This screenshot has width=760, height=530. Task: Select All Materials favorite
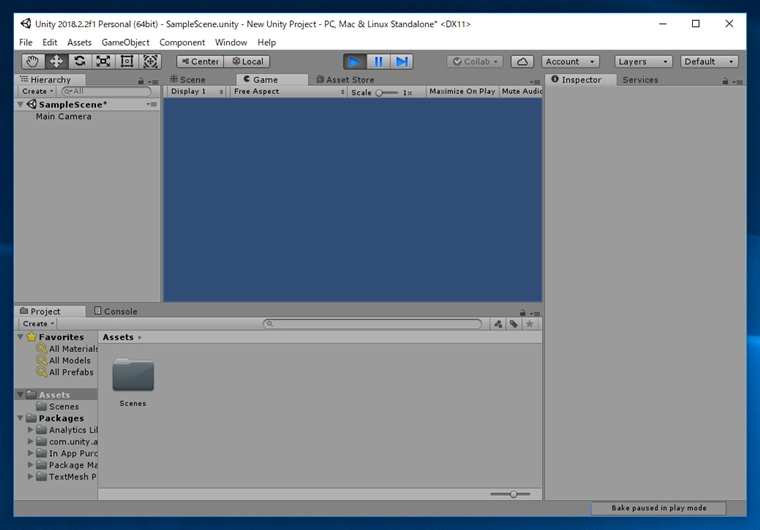[68, 349]
